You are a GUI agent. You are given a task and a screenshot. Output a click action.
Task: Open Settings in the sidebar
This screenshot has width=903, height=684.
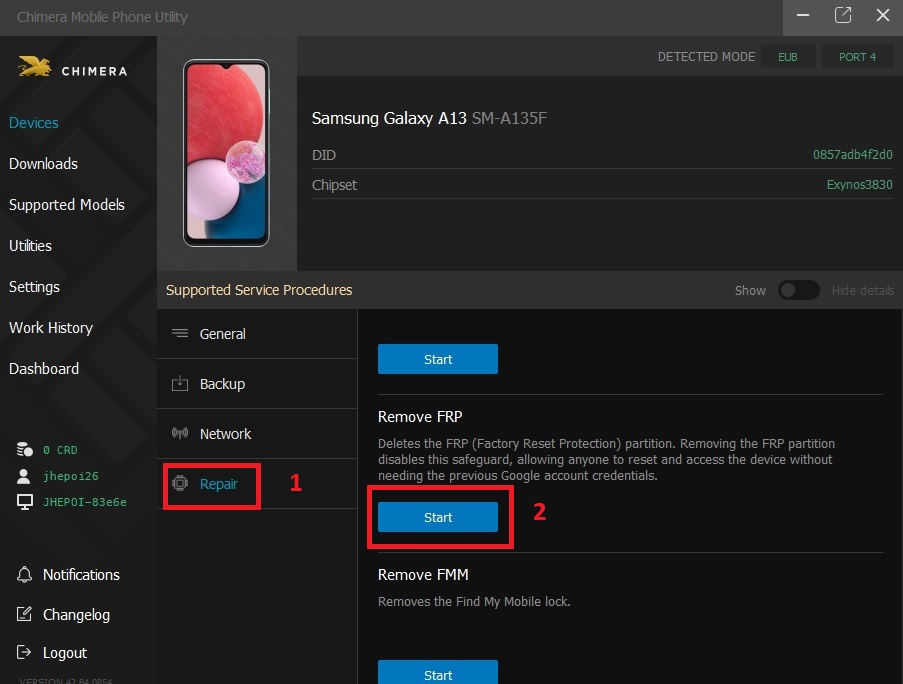pos(35,287)
